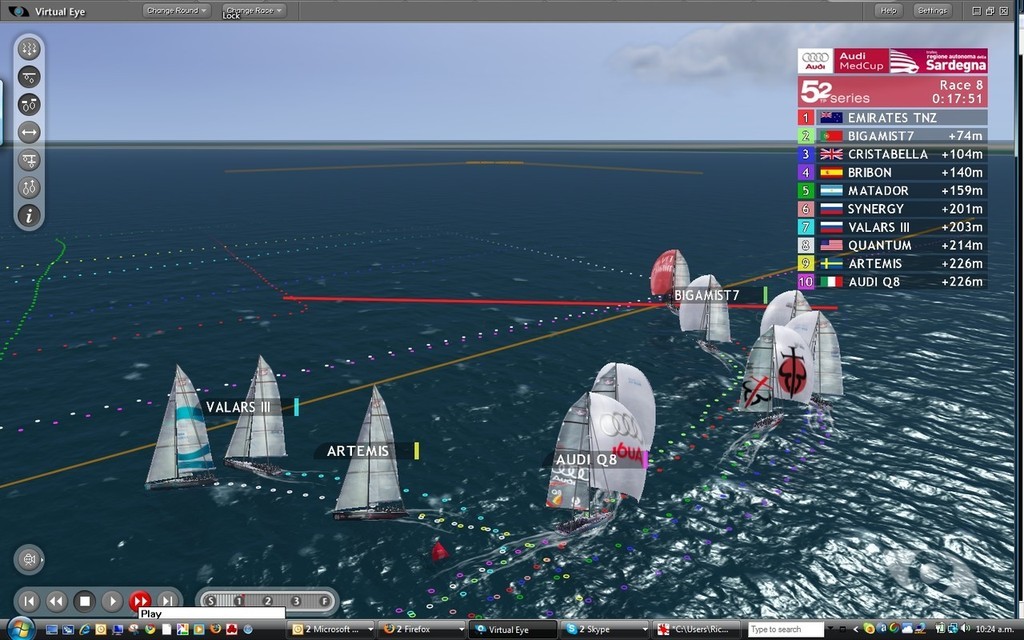Click the Virtual Eye title bar logo
Viewport: 1024px width, 640px height.
(18, 11)
